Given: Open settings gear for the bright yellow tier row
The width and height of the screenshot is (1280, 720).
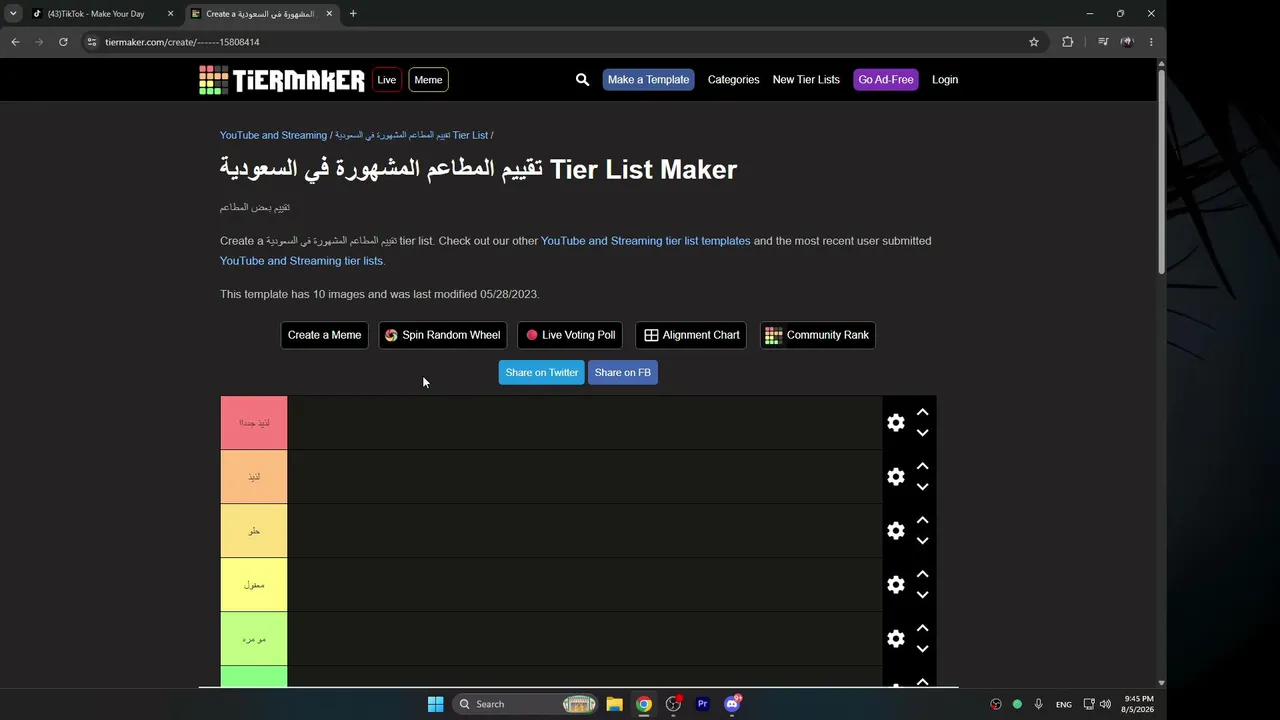Looking at the screenshot, I should click(896, 585).
